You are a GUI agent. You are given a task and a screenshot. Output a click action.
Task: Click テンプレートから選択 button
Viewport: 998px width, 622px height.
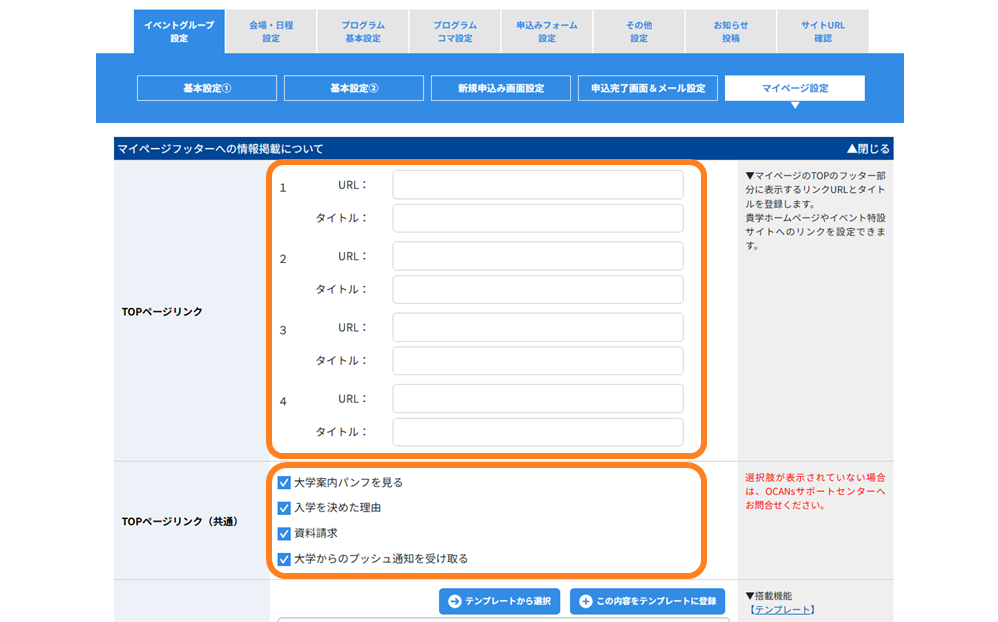[x=499, y=601]
